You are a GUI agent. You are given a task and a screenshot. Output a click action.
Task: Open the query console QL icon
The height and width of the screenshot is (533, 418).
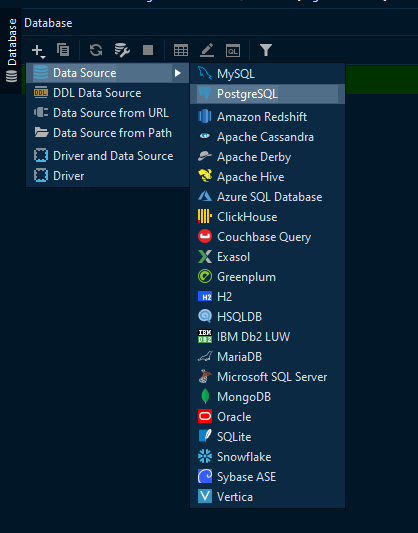[233, 50]
